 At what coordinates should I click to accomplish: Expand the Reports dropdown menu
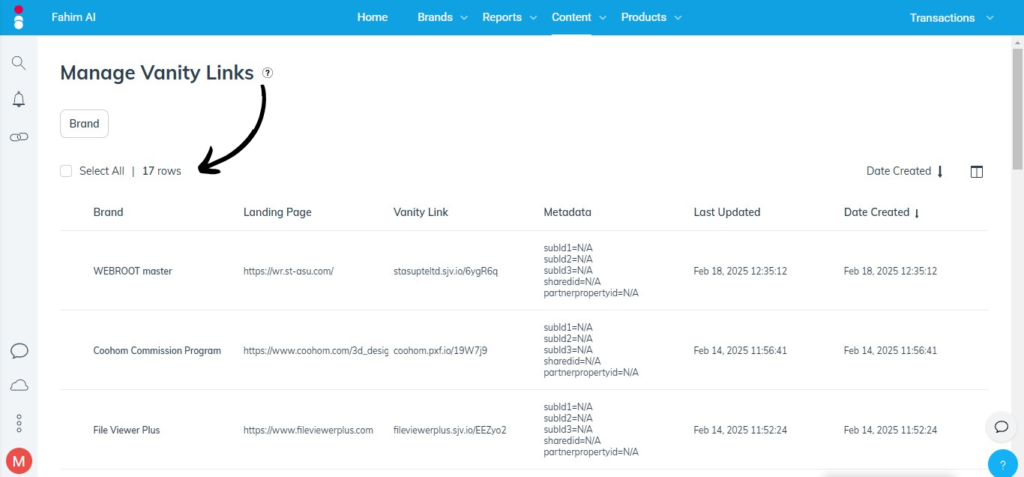coord(508,17)
